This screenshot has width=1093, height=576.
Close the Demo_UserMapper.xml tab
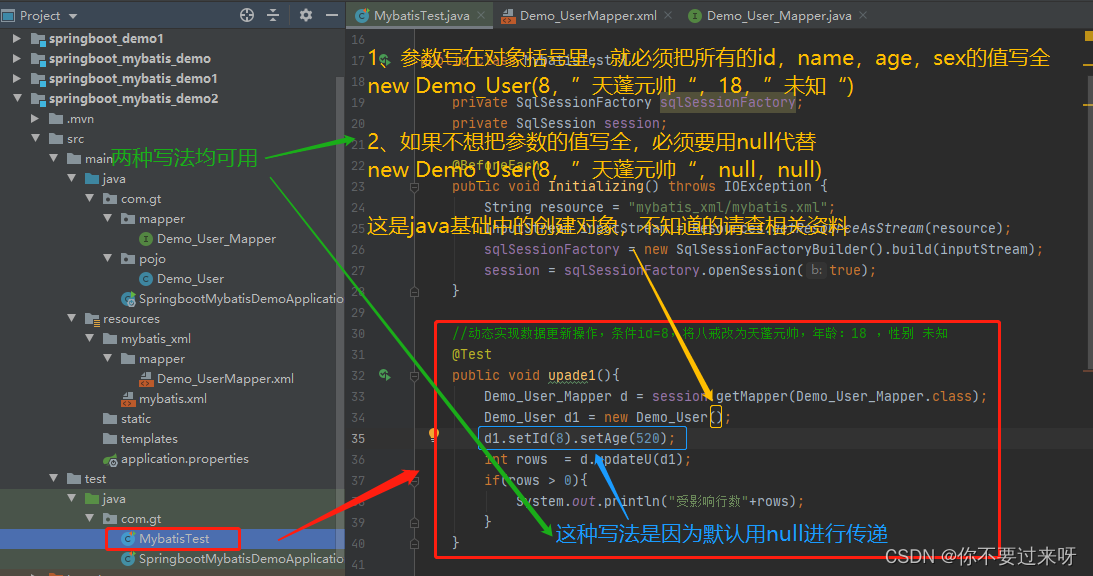[668, 15]
